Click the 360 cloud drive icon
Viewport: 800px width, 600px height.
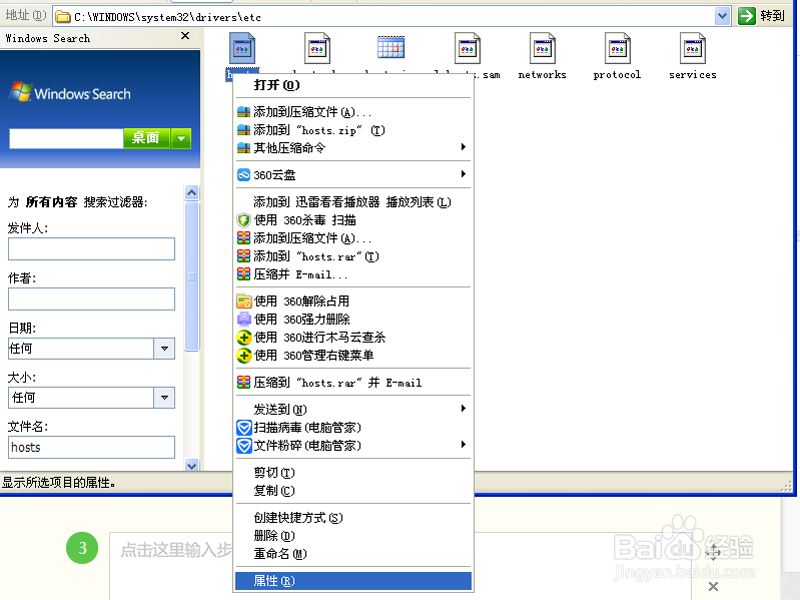(x=244, y=175)
